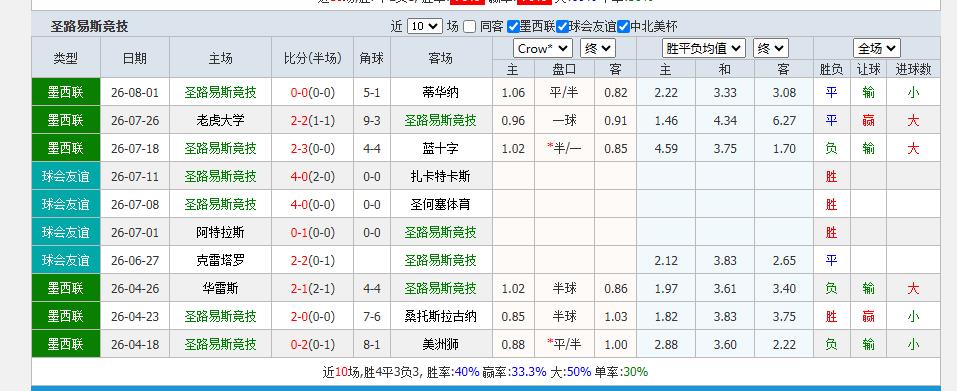Click date 26-04-23
This screenshot has width=957, height=391.
135,317
